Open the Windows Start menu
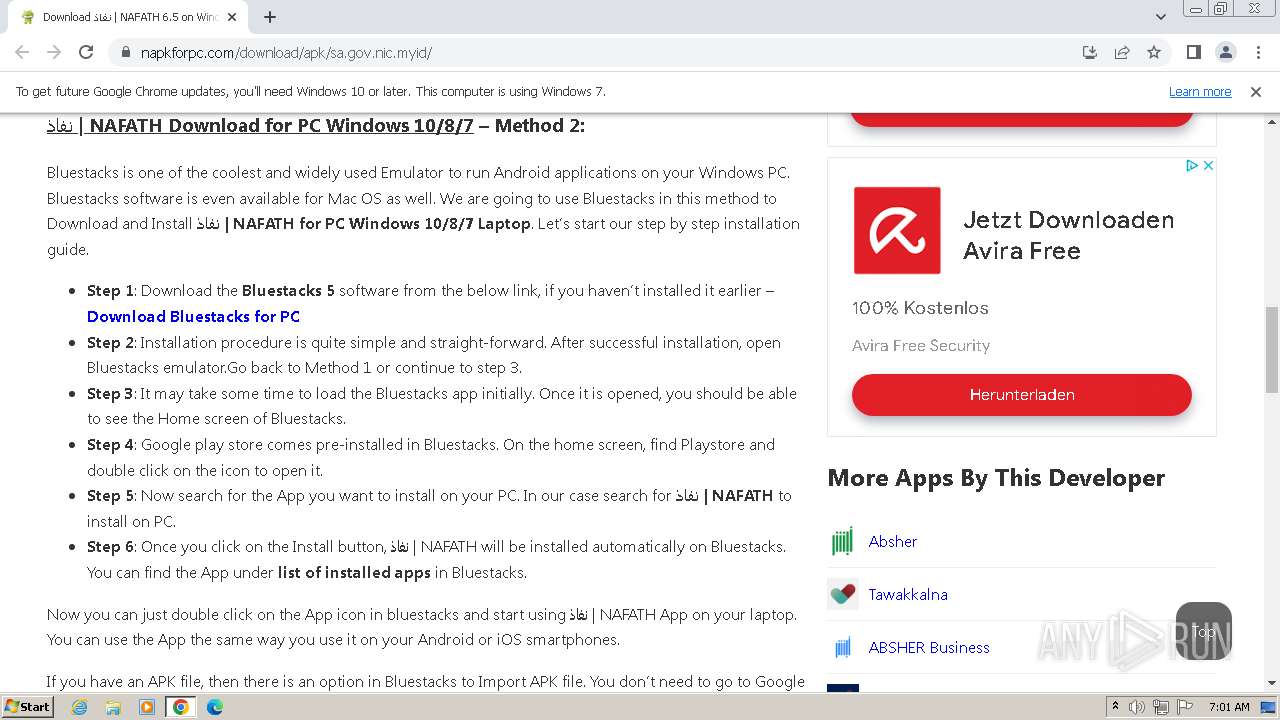The image size is (1280, 720). point(27,706)
